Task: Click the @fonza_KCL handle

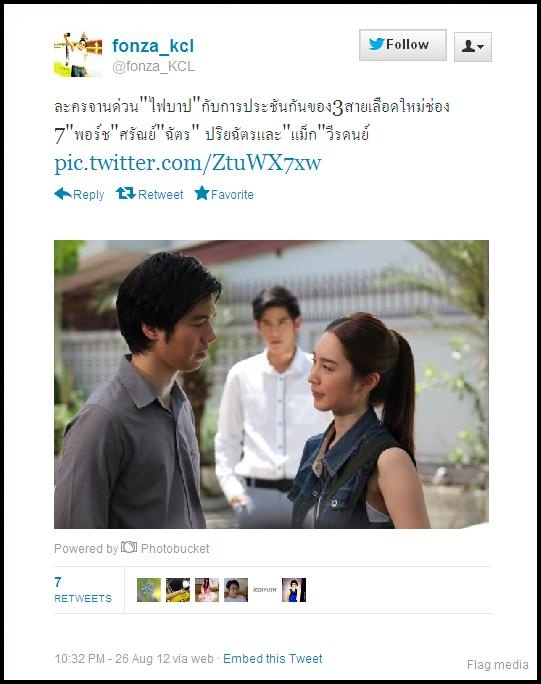Action: tap(154, 66)
